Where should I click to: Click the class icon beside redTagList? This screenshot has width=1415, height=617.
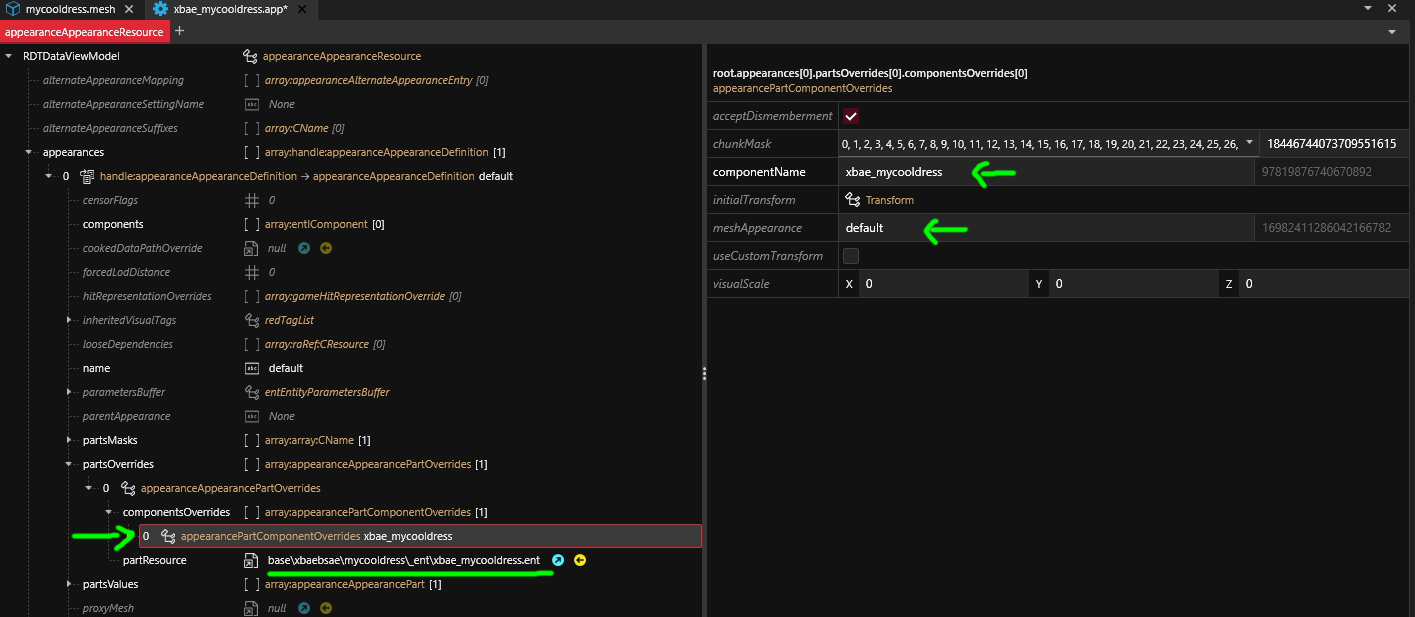[x=253, y=319]
